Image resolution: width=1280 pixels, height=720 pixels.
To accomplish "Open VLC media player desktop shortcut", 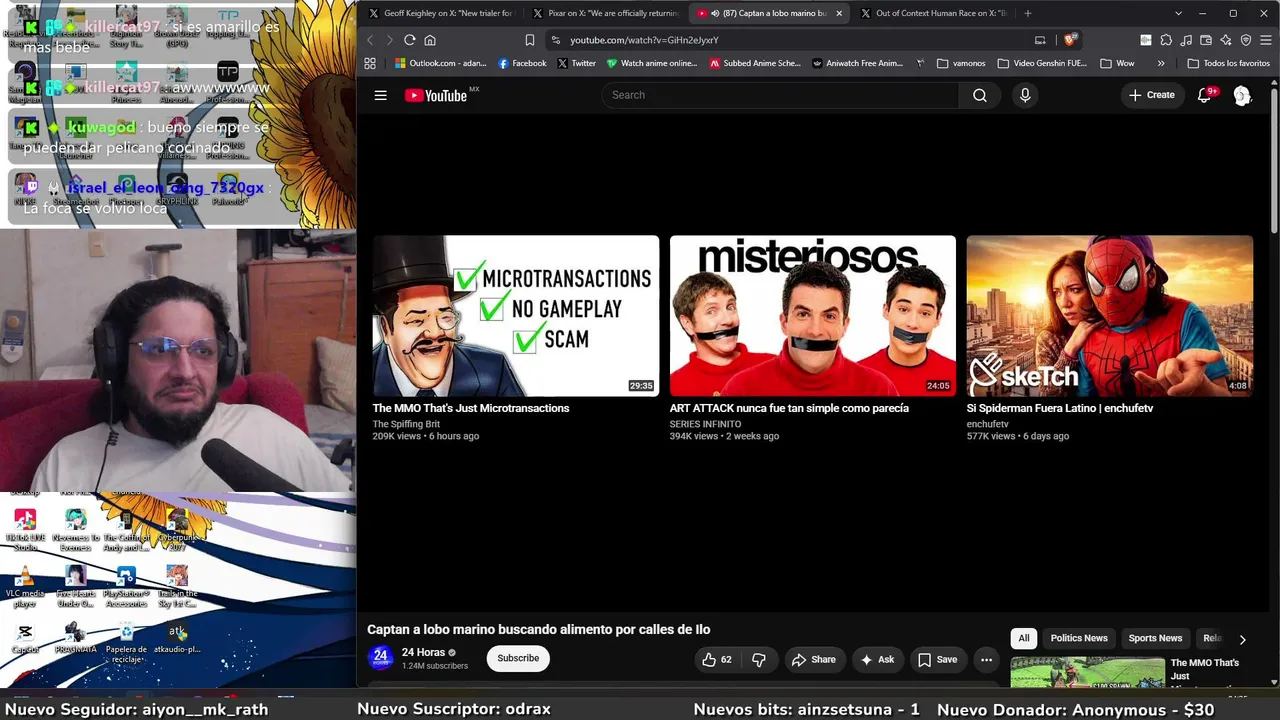I will 25,586.
